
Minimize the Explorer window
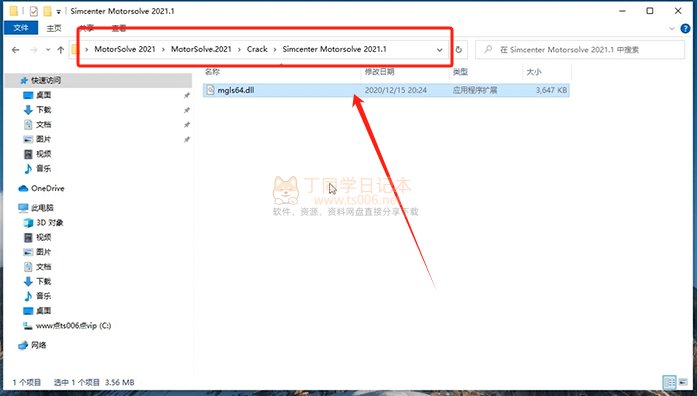[x=622, y=11]
